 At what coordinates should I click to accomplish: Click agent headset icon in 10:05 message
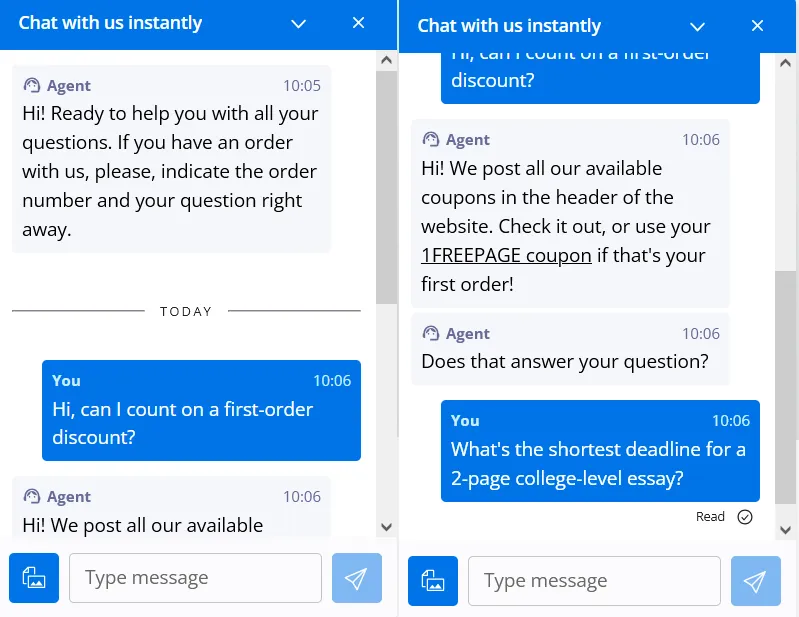click(32, 85)
